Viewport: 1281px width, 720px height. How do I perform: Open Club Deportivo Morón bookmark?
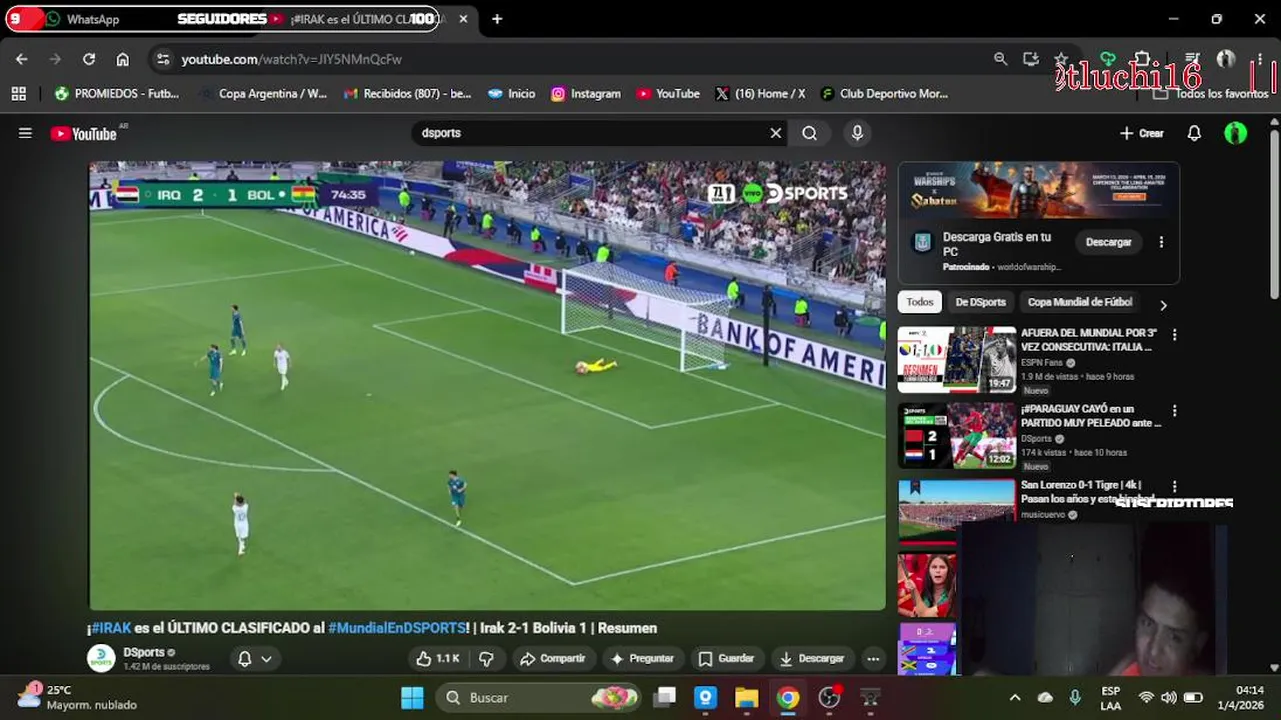(x=884, y=93)
